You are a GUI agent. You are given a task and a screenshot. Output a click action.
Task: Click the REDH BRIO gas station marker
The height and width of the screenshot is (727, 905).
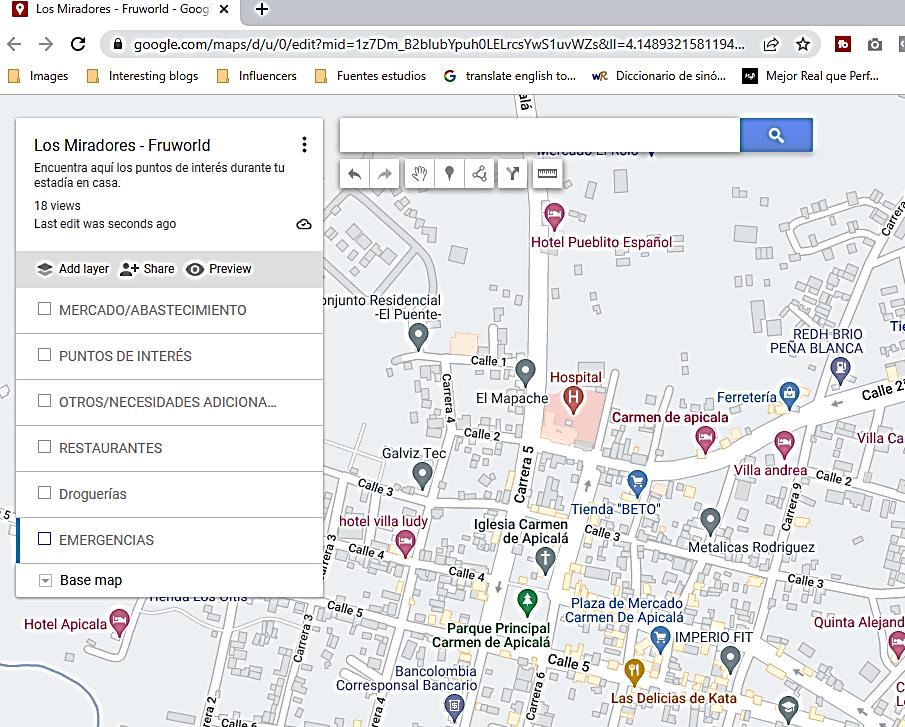(x=840, y=370)
